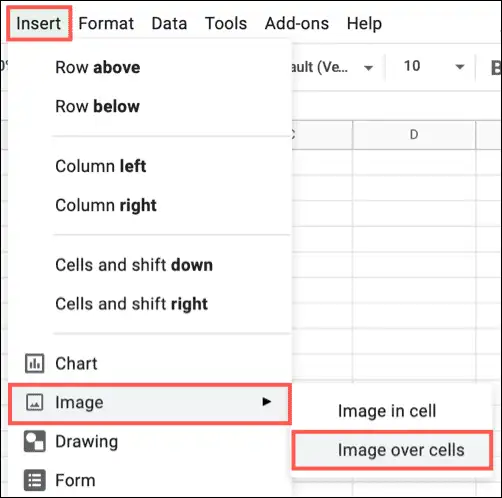Open the Format menu
The image size is (502, 498).
pos(106,23)
